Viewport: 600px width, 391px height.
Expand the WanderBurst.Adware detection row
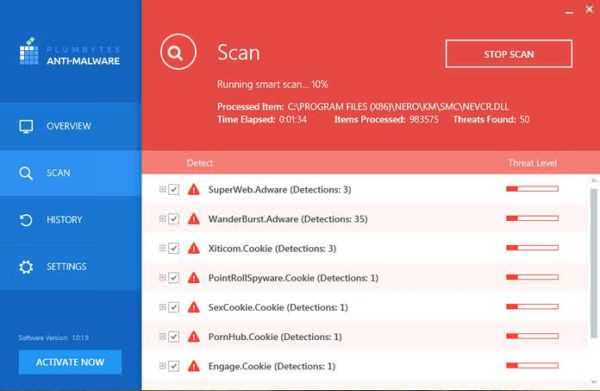pyautogui.click(x=162, y=218)
